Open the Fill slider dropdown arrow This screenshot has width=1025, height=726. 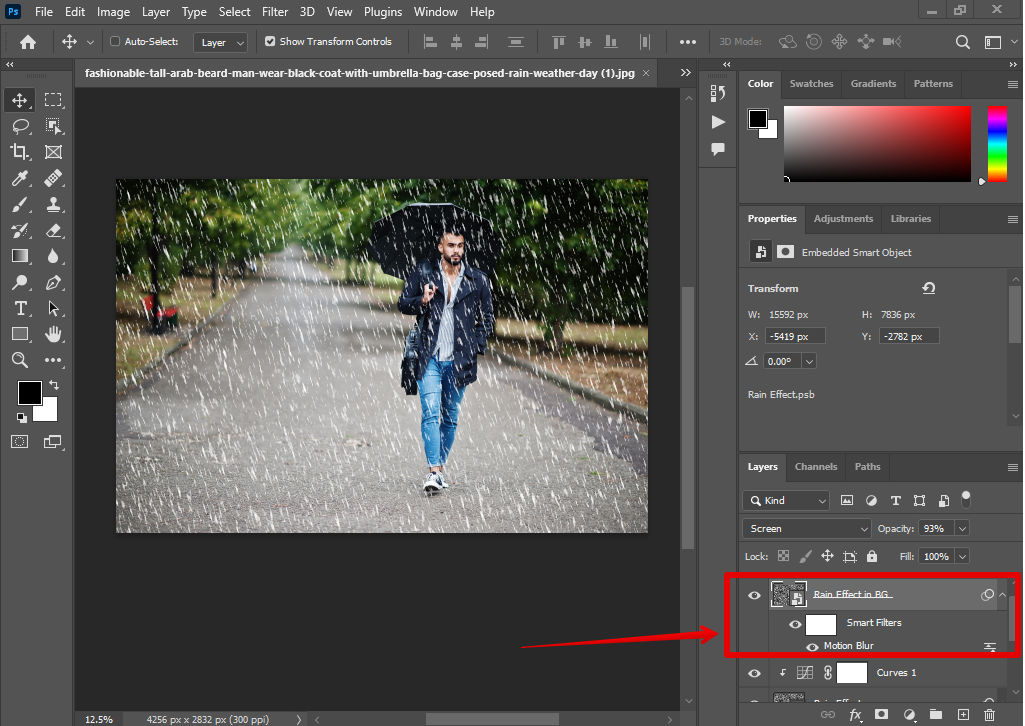tap(962, 557)
